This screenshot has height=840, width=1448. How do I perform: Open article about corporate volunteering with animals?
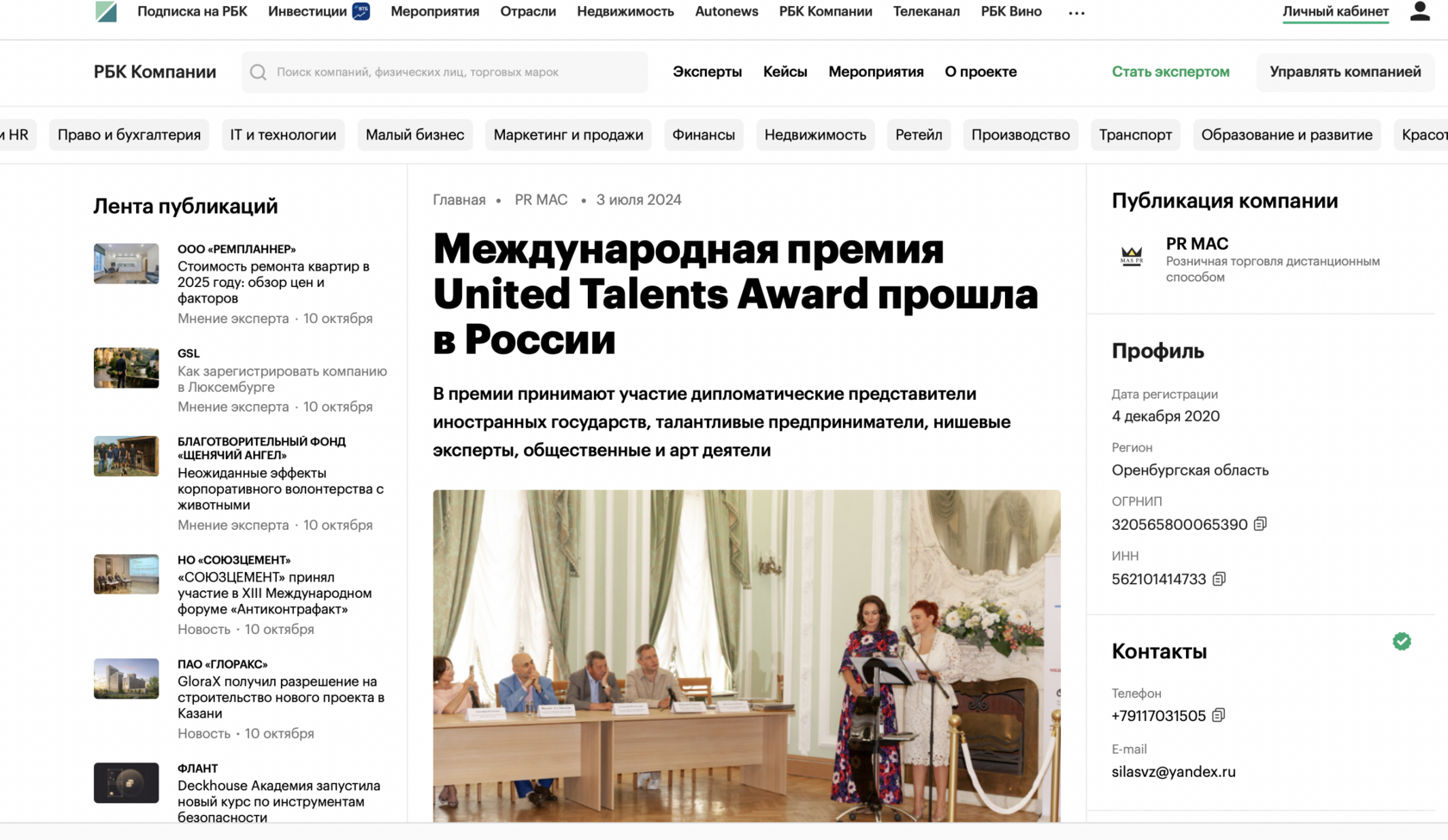click(281, 488)
